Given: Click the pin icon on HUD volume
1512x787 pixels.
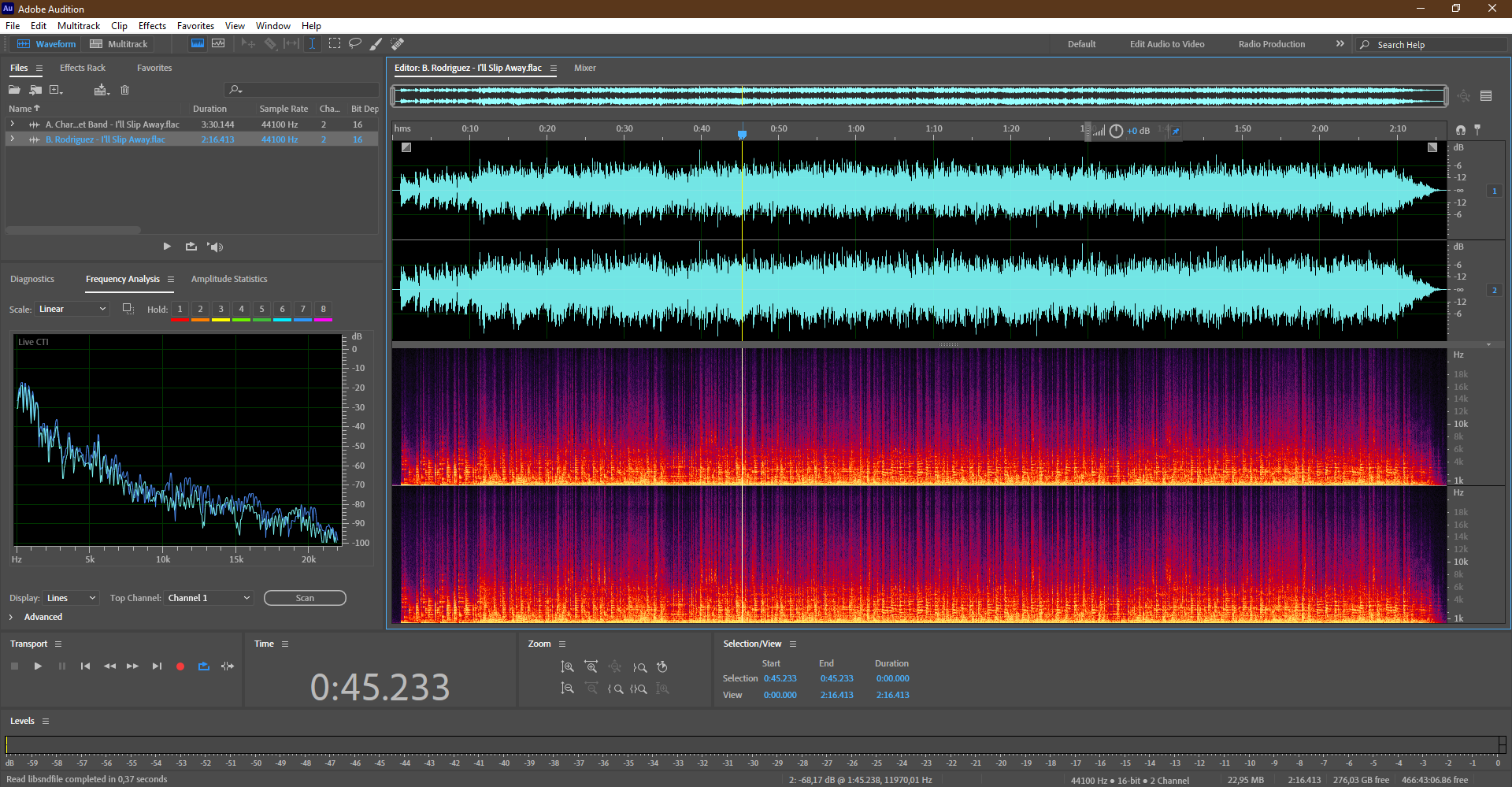Looking at the screenshot, I should [1176, 131].
